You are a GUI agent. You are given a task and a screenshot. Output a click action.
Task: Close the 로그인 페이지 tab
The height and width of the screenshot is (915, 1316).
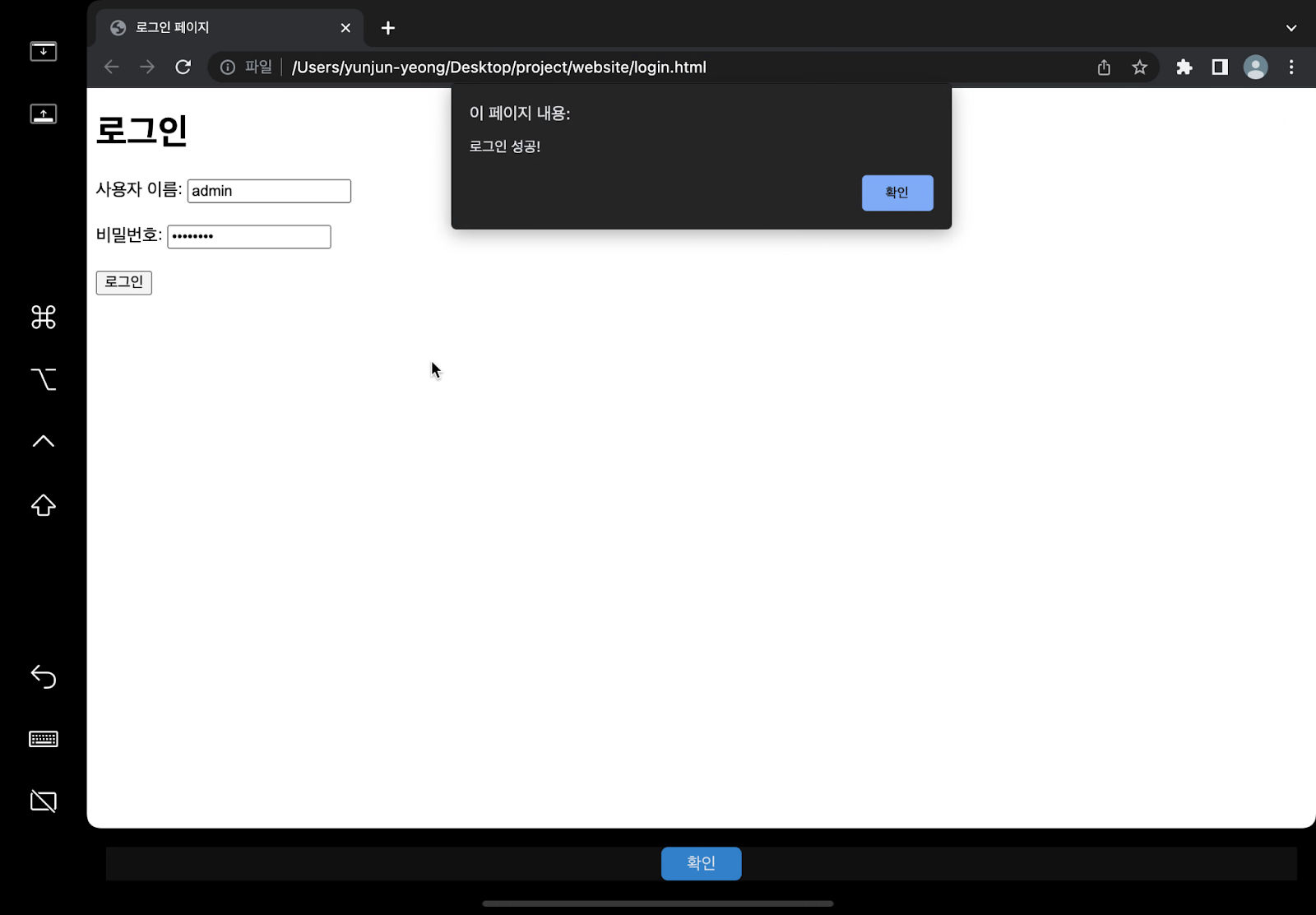click(345, 28)
